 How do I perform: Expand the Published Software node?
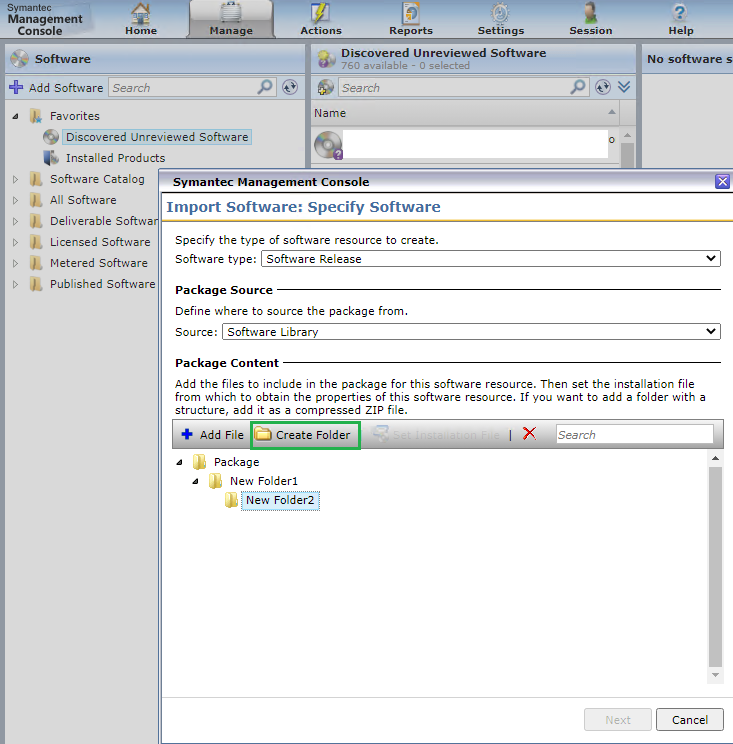click(15, 284)
